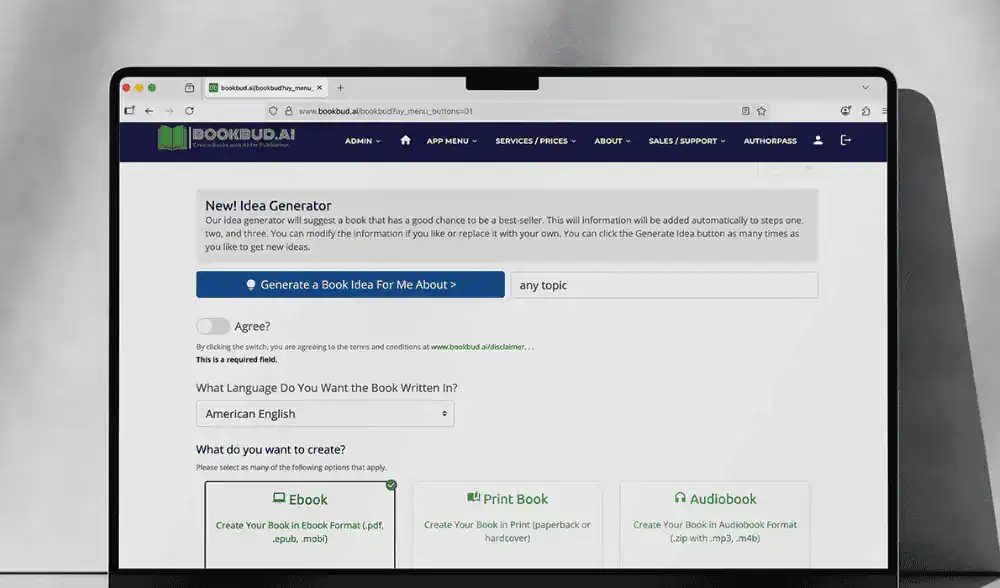1000x588 pixels.
Task: Open the American English language dropdown
Action: click(325, 414)
